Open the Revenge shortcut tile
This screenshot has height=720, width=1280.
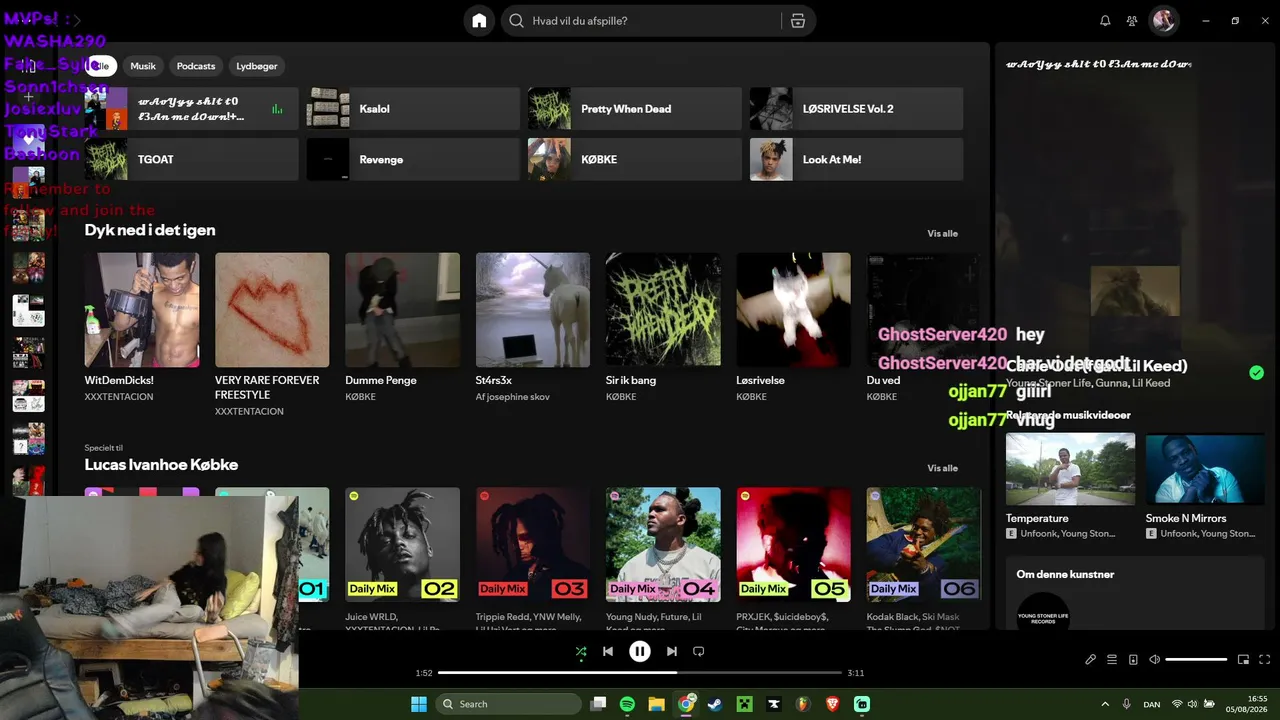(413, 159)
